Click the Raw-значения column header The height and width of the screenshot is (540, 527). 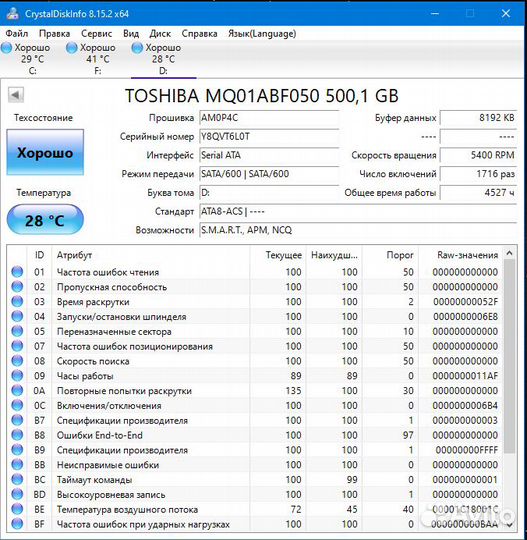461,255
